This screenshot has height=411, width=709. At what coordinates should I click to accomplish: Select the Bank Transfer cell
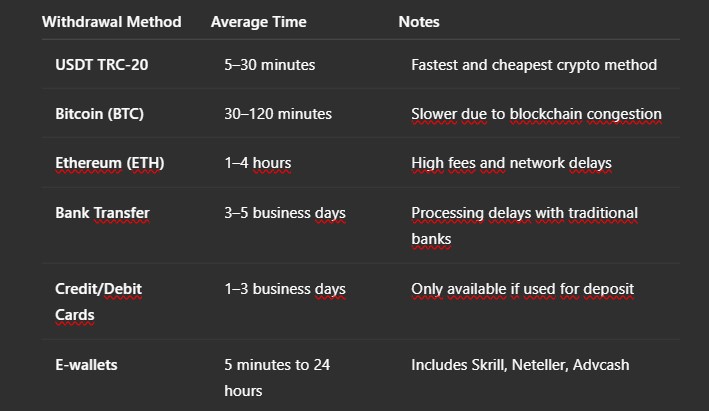coord(102,213)
